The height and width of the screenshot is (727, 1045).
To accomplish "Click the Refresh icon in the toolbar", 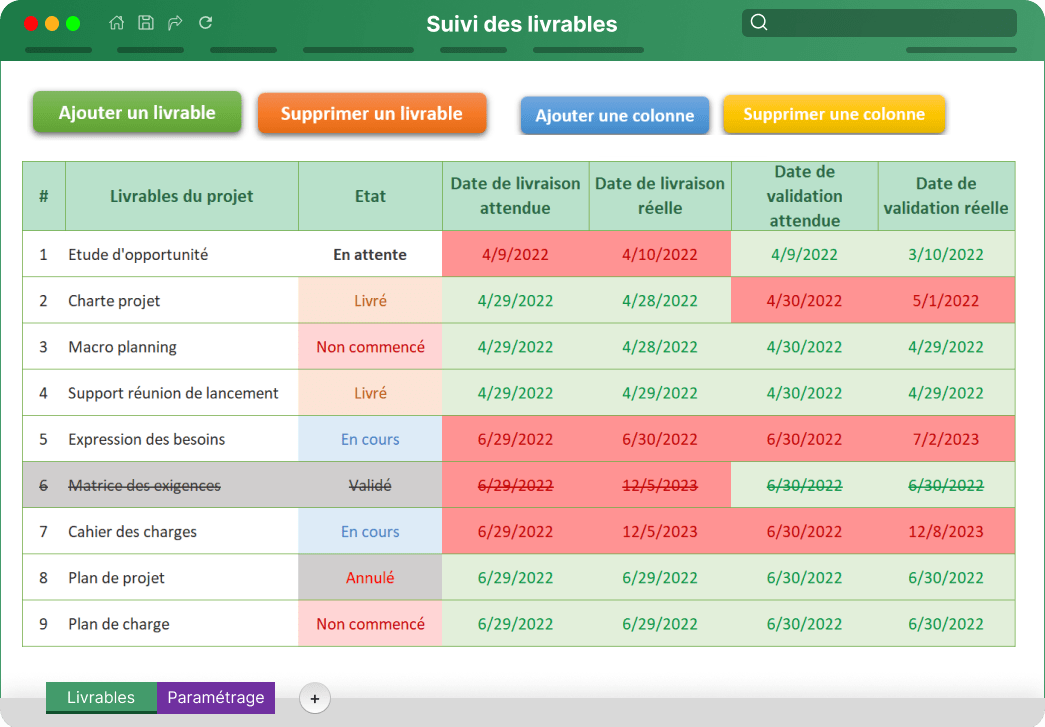I will click(x=205, y=22).
